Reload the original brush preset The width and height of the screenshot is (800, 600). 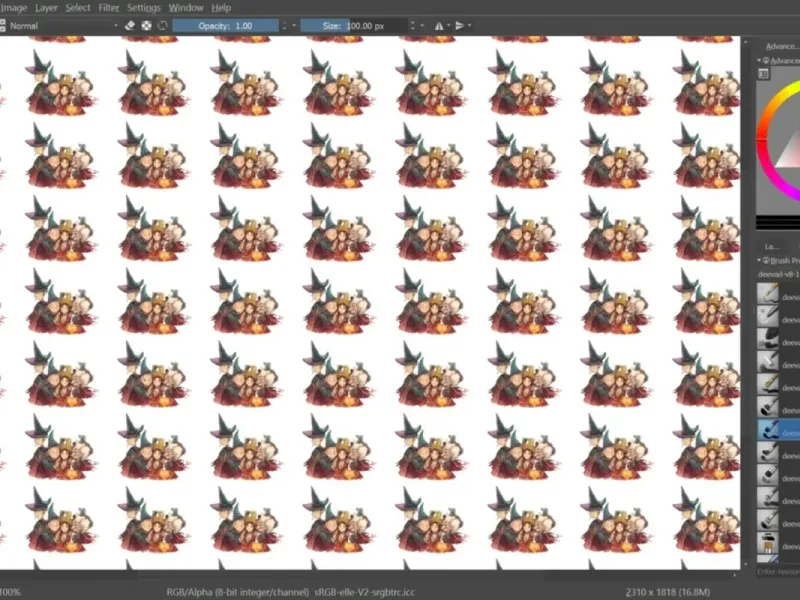[x=163, y=26]
